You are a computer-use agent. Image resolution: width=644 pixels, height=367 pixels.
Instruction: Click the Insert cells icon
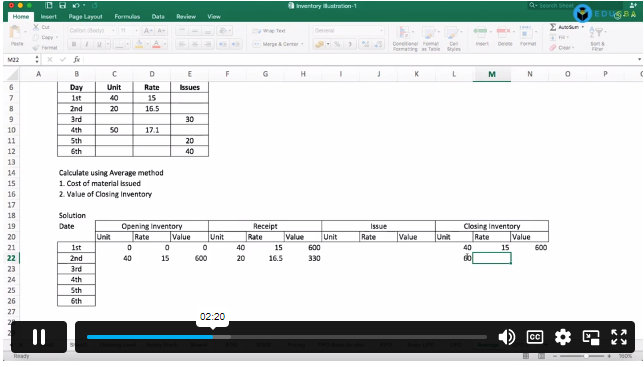[x=480, y=32]
